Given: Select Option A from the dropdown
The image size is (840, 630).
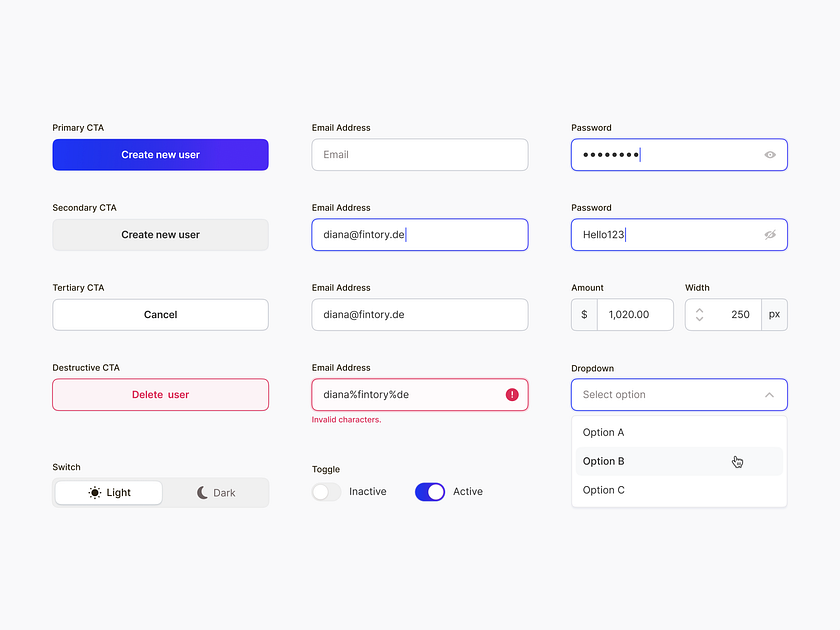Looking at the screenshot, I should click(604, 432).
